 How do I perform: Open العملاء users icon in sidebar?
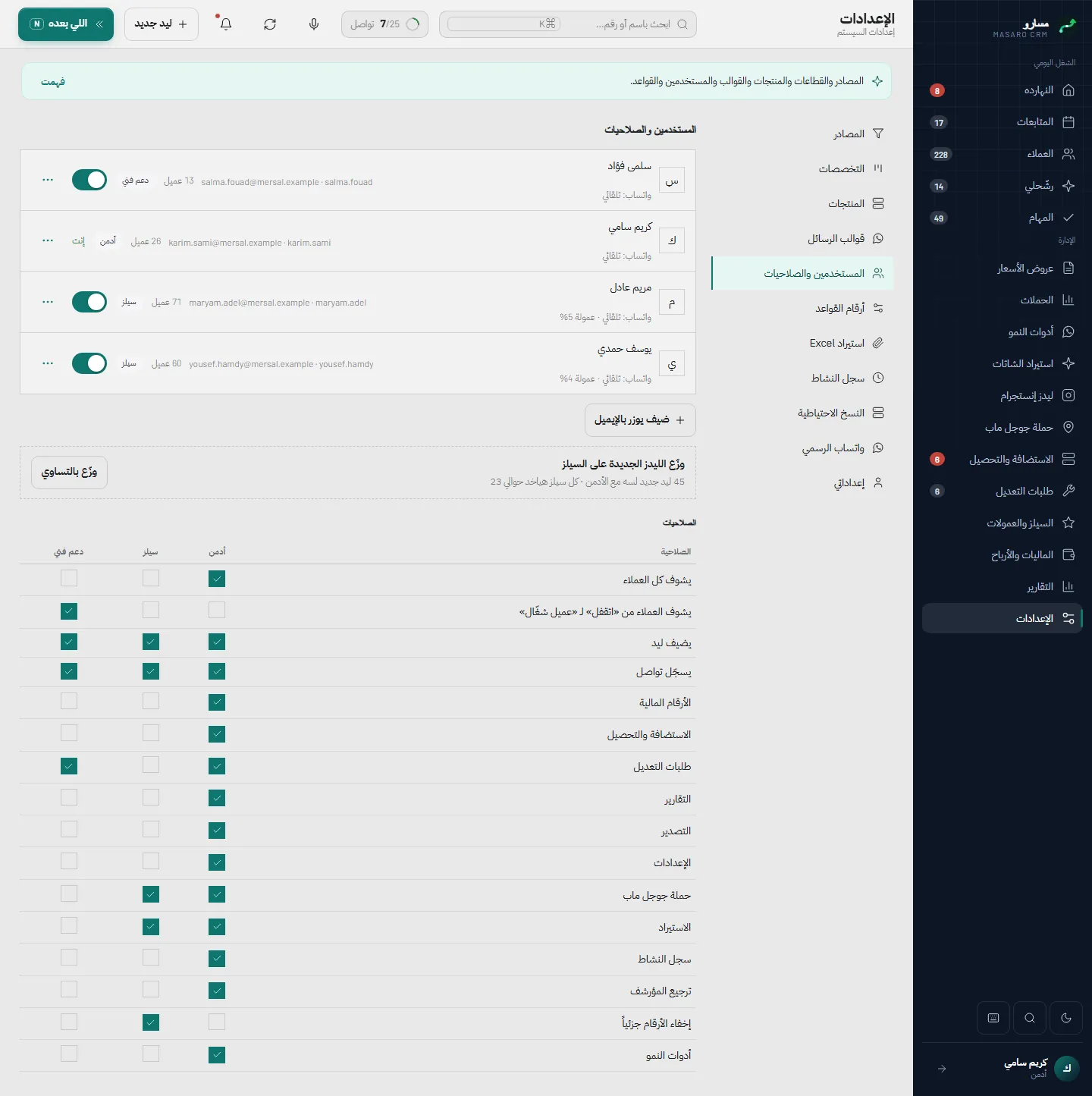[1068, 154]
